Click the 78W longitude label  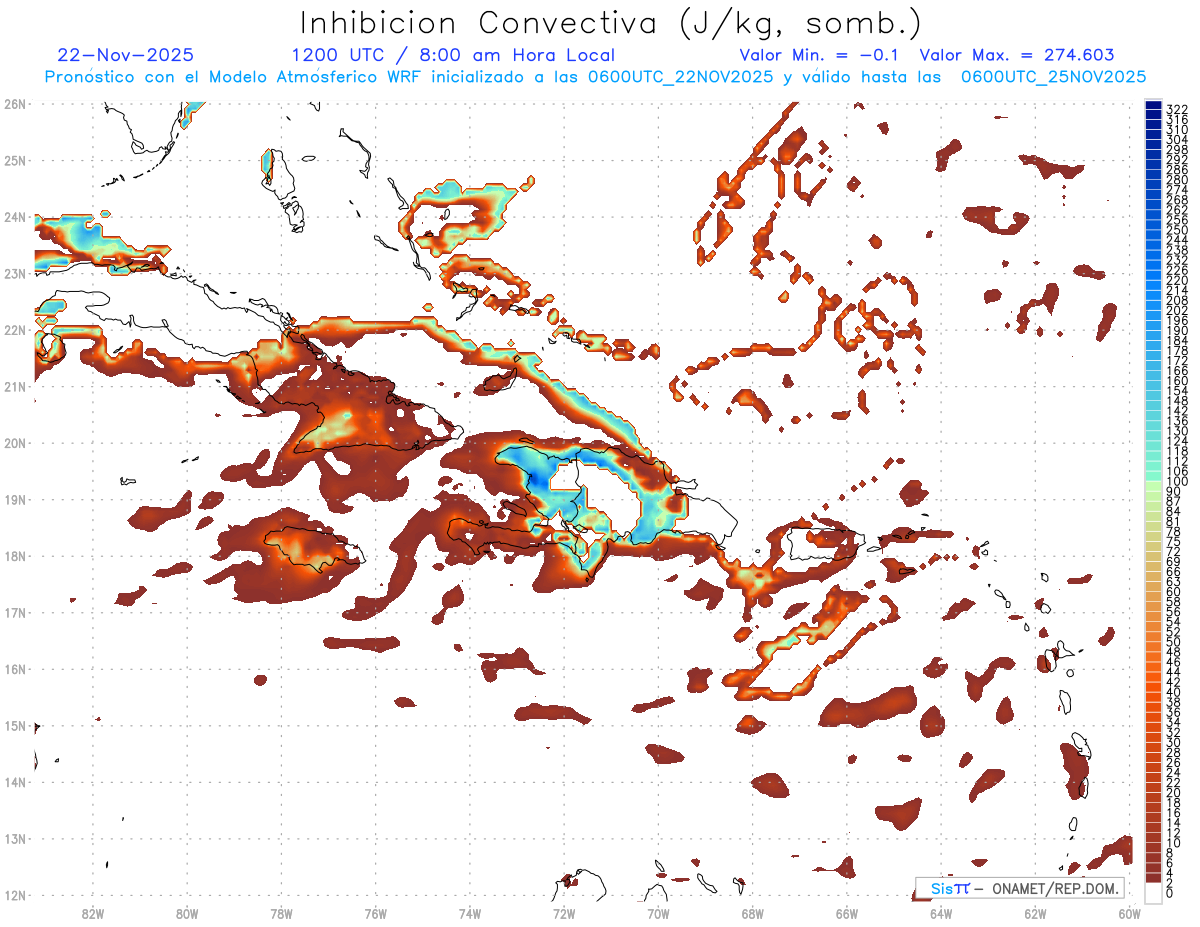point(281,912)
